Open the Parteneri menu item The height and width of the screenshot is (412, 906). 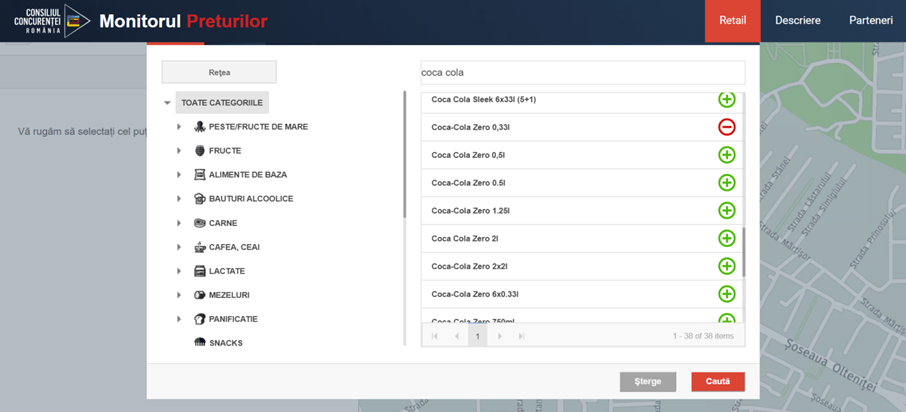(x=871, y=21)
